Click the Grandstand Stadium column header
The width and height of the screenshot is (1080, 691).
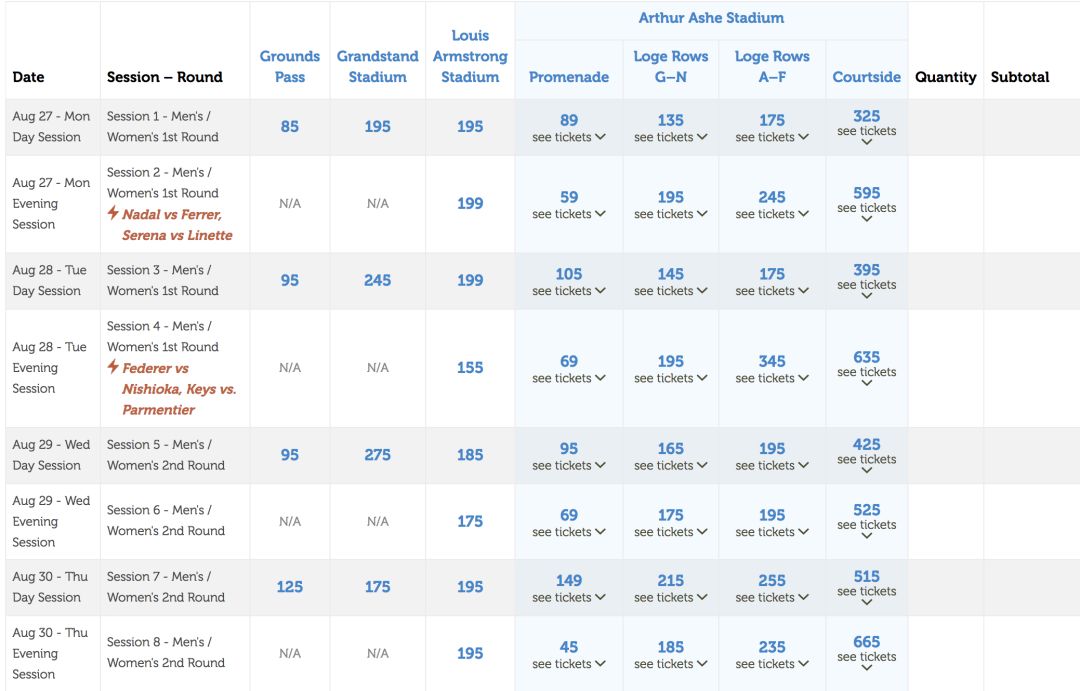click(377, 67)
